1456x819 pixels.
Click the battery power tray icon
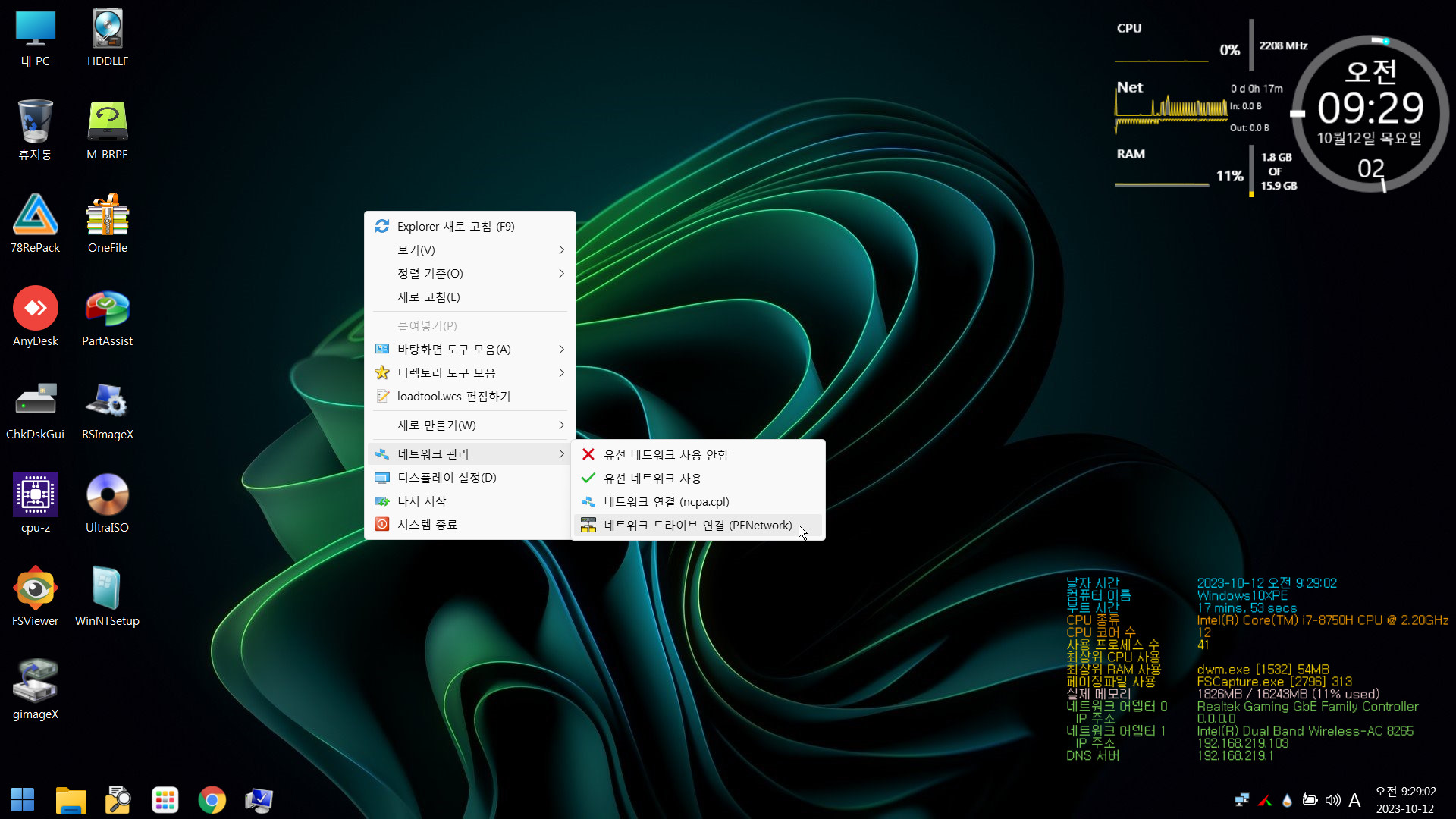coord(1310,800)
